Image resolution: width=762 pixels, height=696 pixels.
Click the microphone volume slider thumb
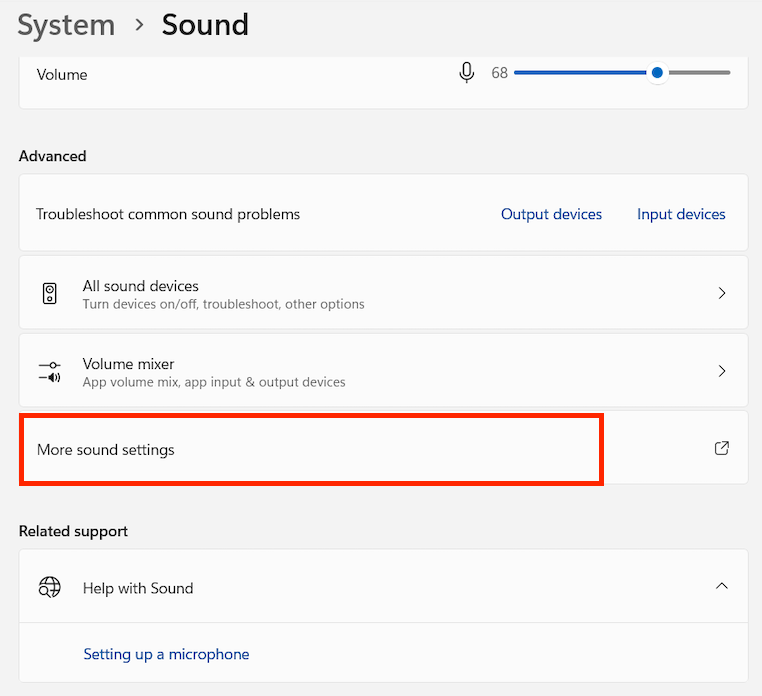pos(657,72)
